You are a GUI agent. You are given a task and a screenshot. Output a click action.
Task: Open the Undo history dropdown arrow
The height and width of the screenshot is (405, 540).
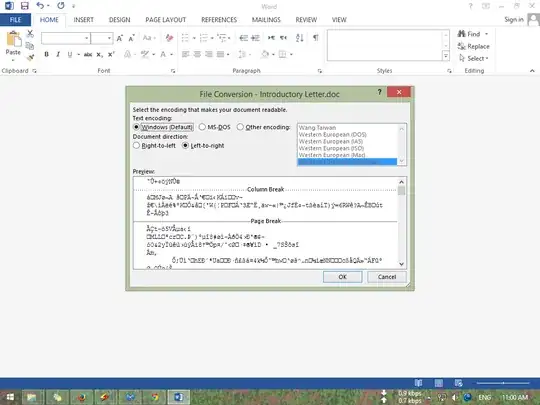(x=48, y=6)
